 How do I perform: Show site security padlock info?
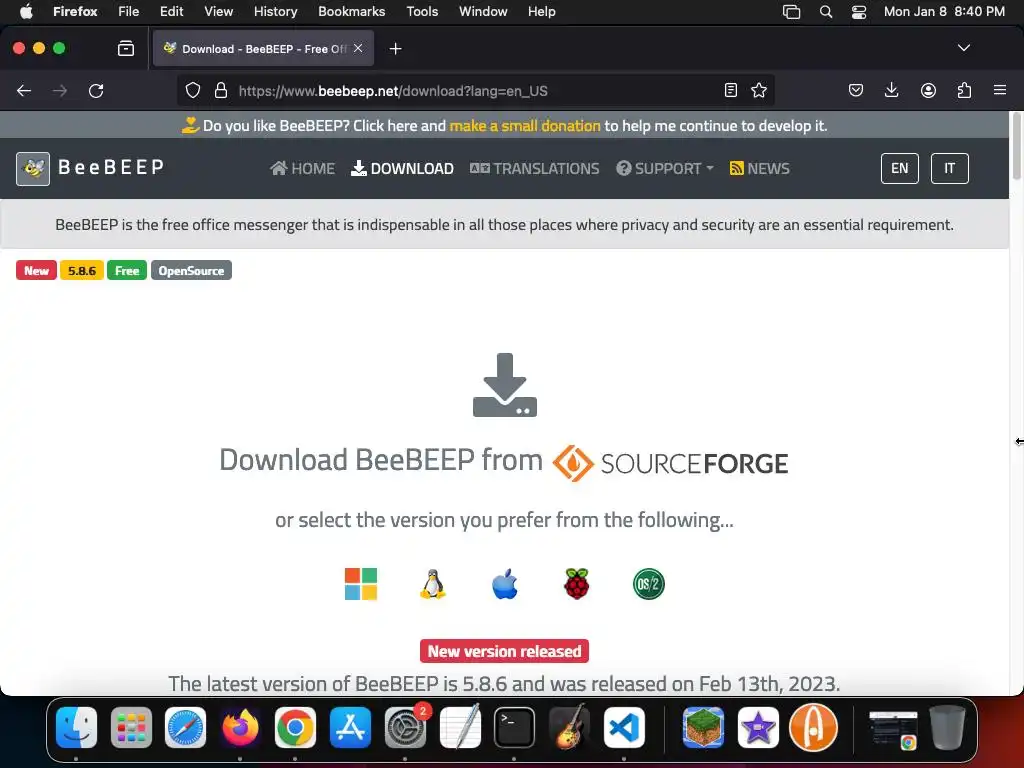(221, 90)
